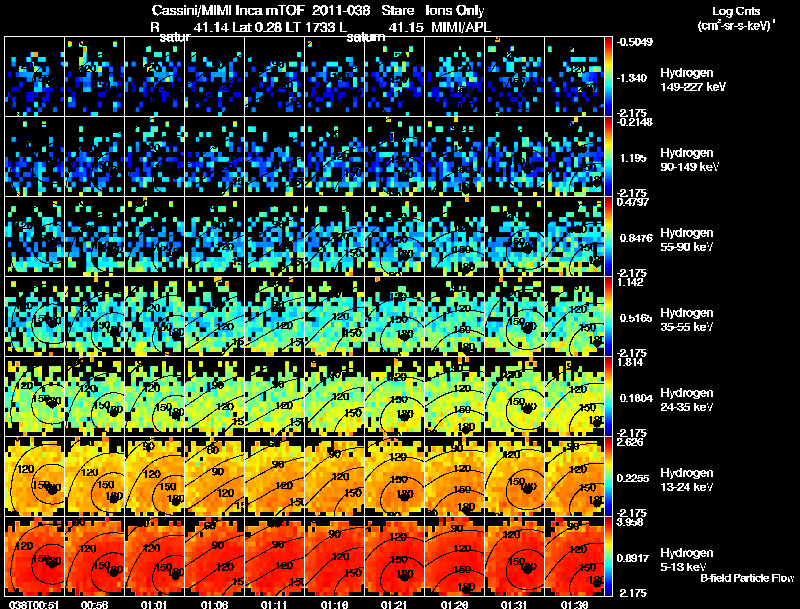Click the 'Hydrogen 24-35 keV' row label

pos(686,400)
